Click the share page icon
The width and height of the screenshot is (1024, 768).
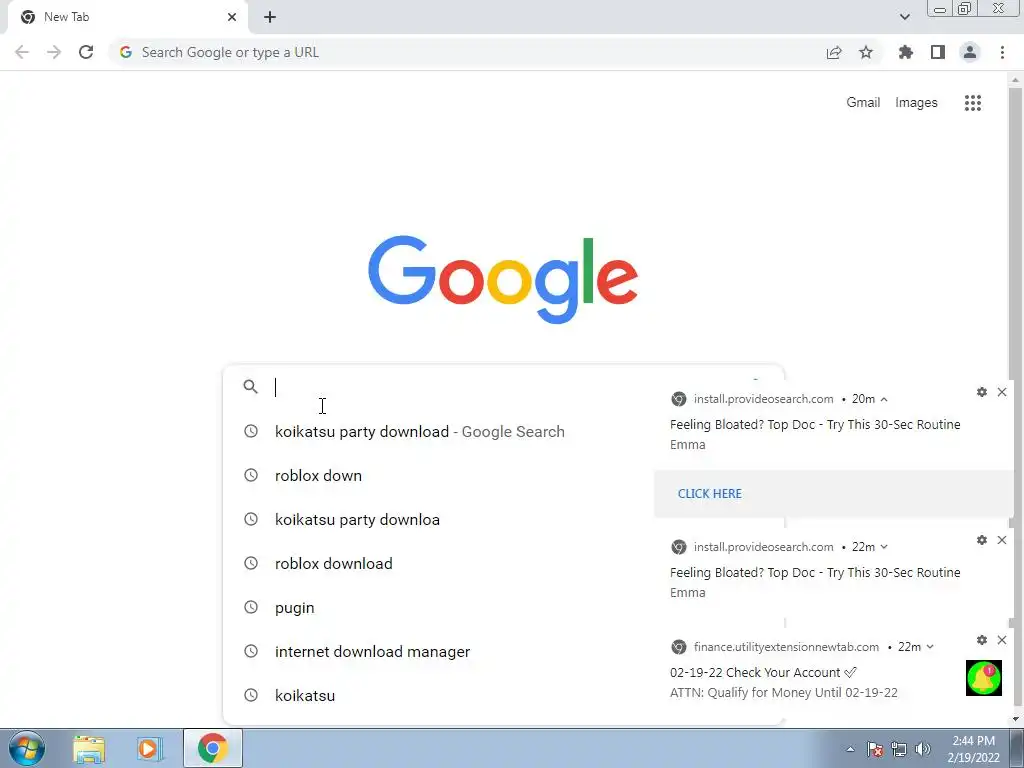[x=834, y=52]
